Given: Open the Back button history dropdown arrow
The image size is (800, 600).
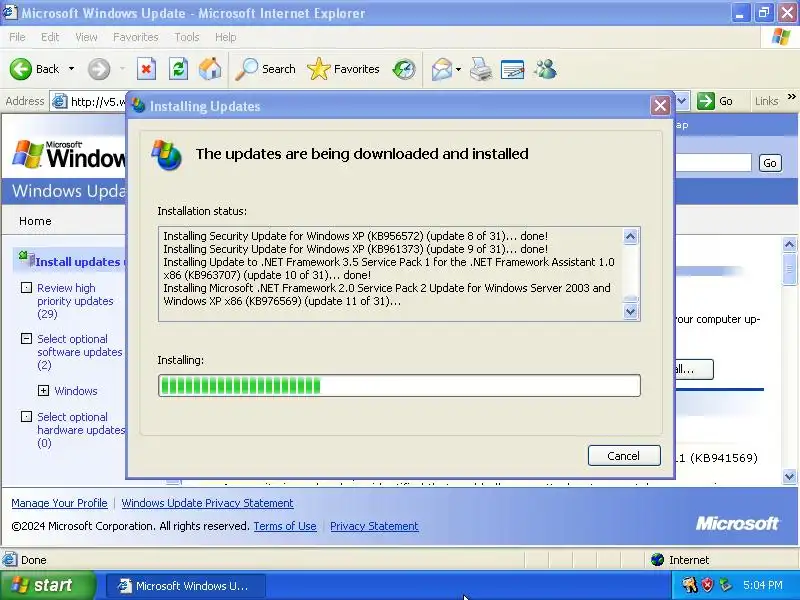Looking at the screenshot, I should click(x=71, y=69).
